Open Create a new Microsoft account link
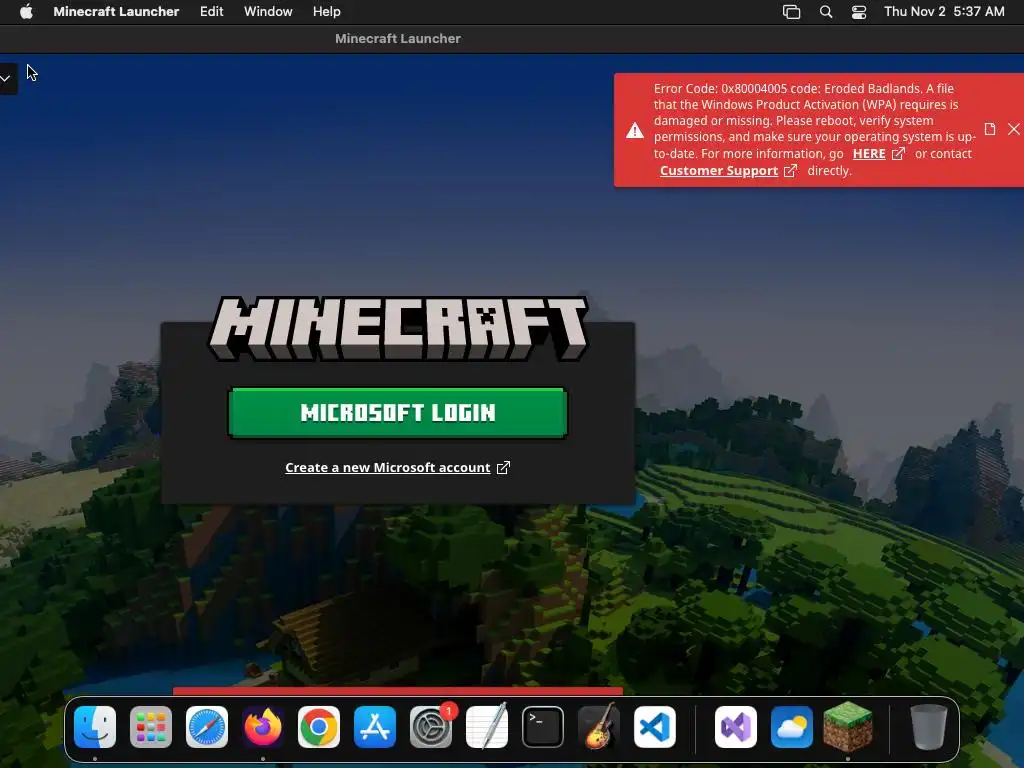The image size is (1024, 768). pos(388,468)
